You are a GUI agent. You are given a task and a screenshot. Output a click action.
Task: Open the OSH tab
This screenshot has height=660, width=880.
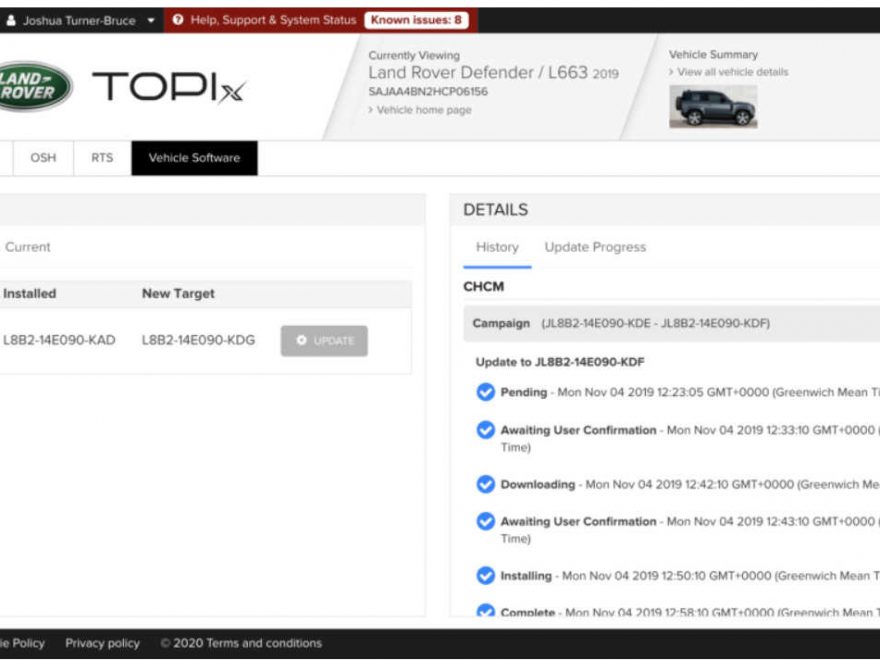43,158
